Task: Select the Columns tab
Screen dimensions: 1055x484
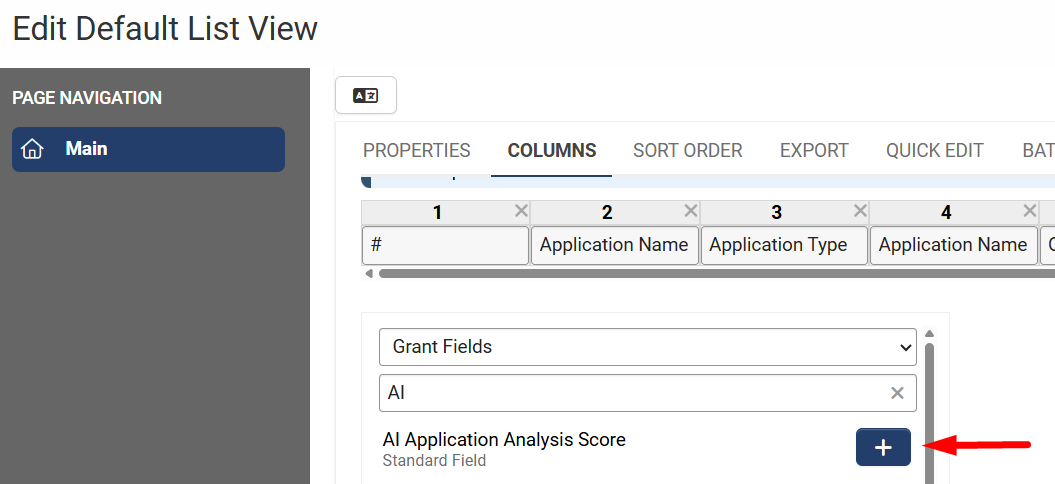Action: (x=552, y=150)
